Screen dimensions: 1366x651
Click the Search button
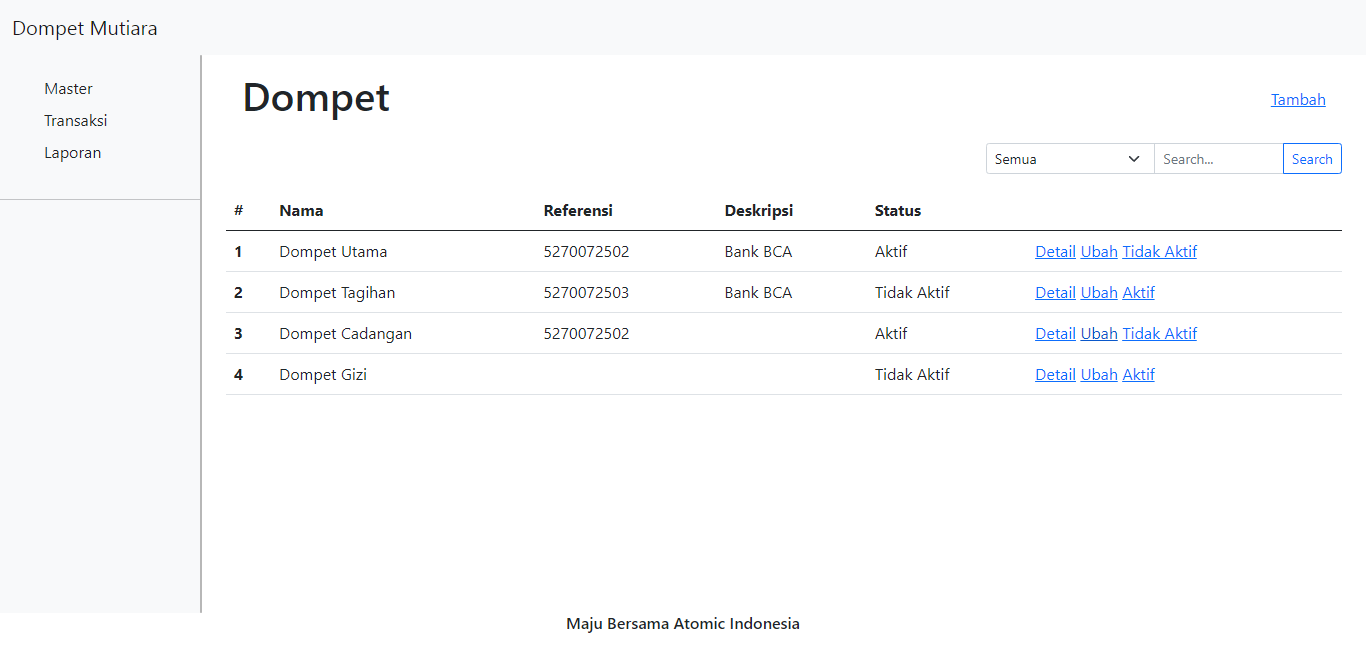click(1312, 158)
